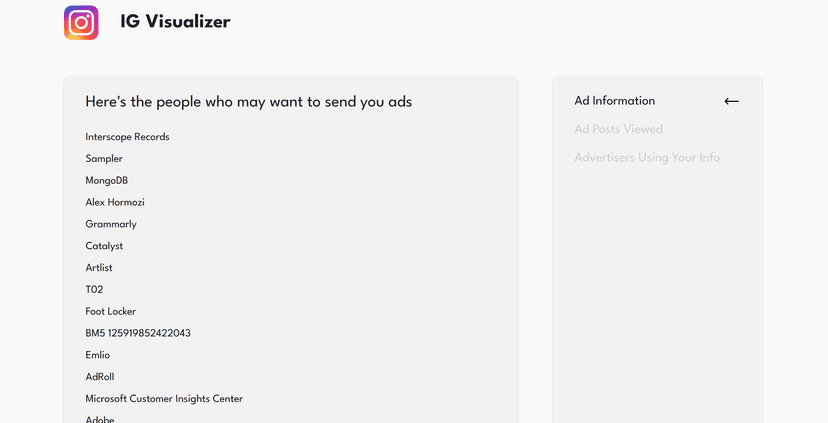Open the Ad Posts Viewed section

tap(618, 129)
